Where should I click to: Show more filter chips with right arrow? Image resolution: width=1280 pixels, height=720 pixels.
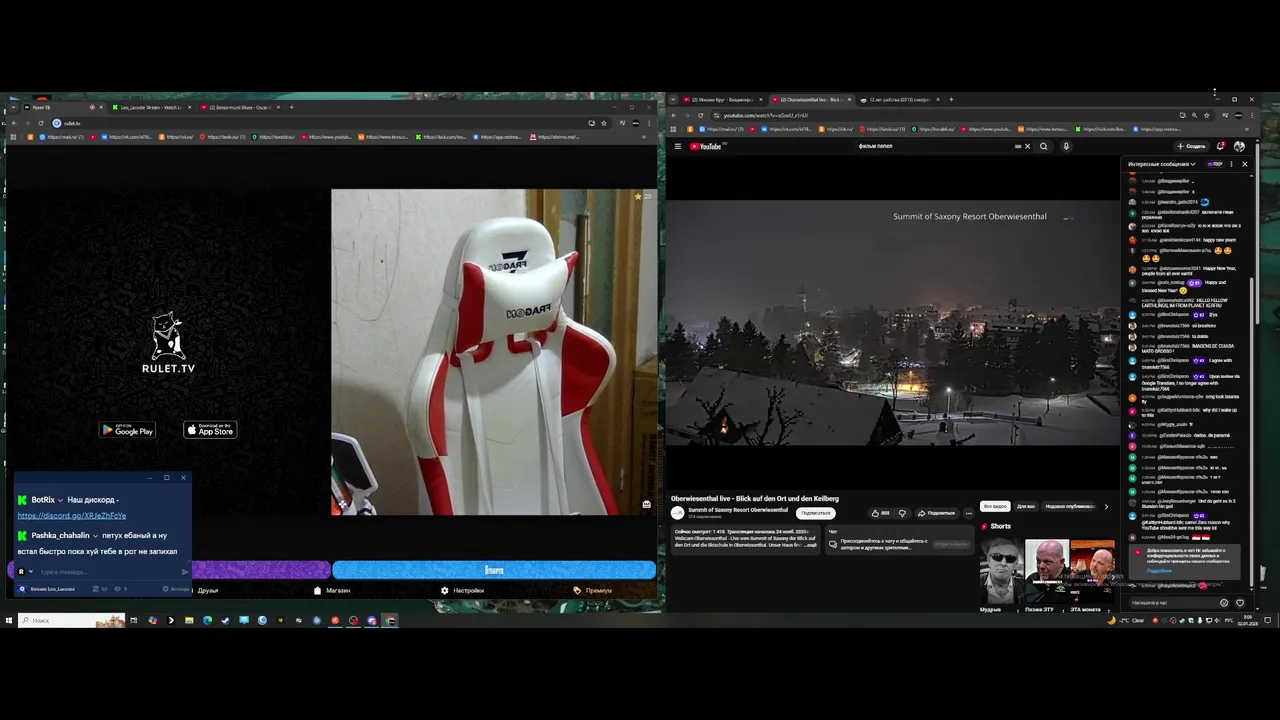pos(1106,506)
